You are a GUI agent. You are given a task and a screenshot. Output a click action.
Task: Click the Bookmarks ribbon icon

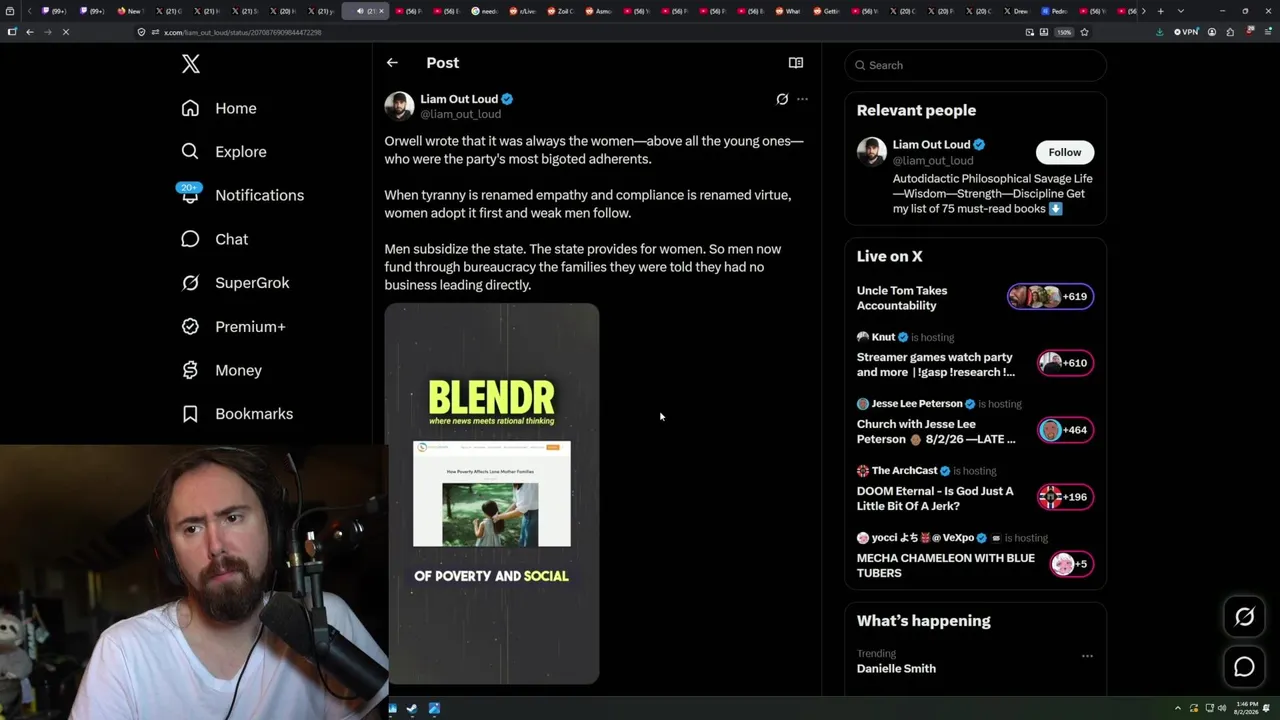point(190,414)
